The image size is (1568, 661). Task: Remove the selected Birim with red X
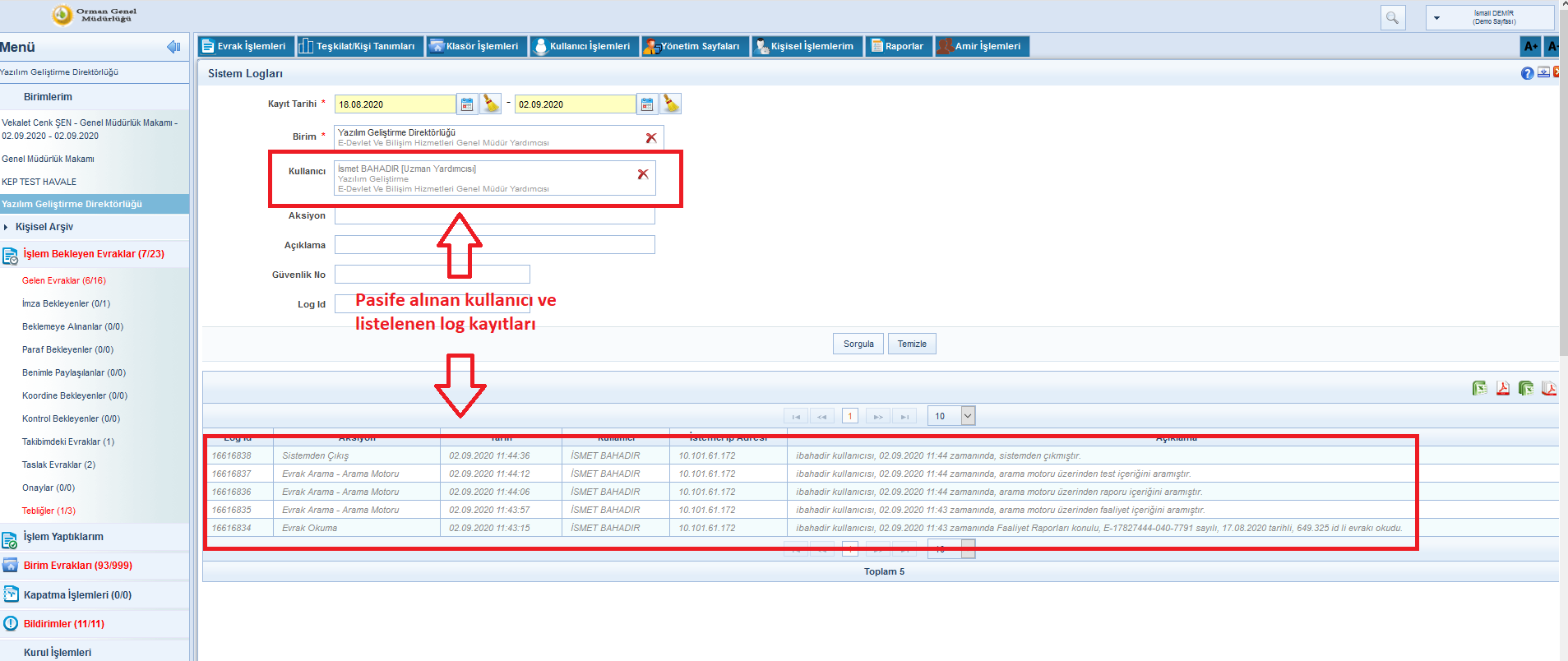click(651, 138)
